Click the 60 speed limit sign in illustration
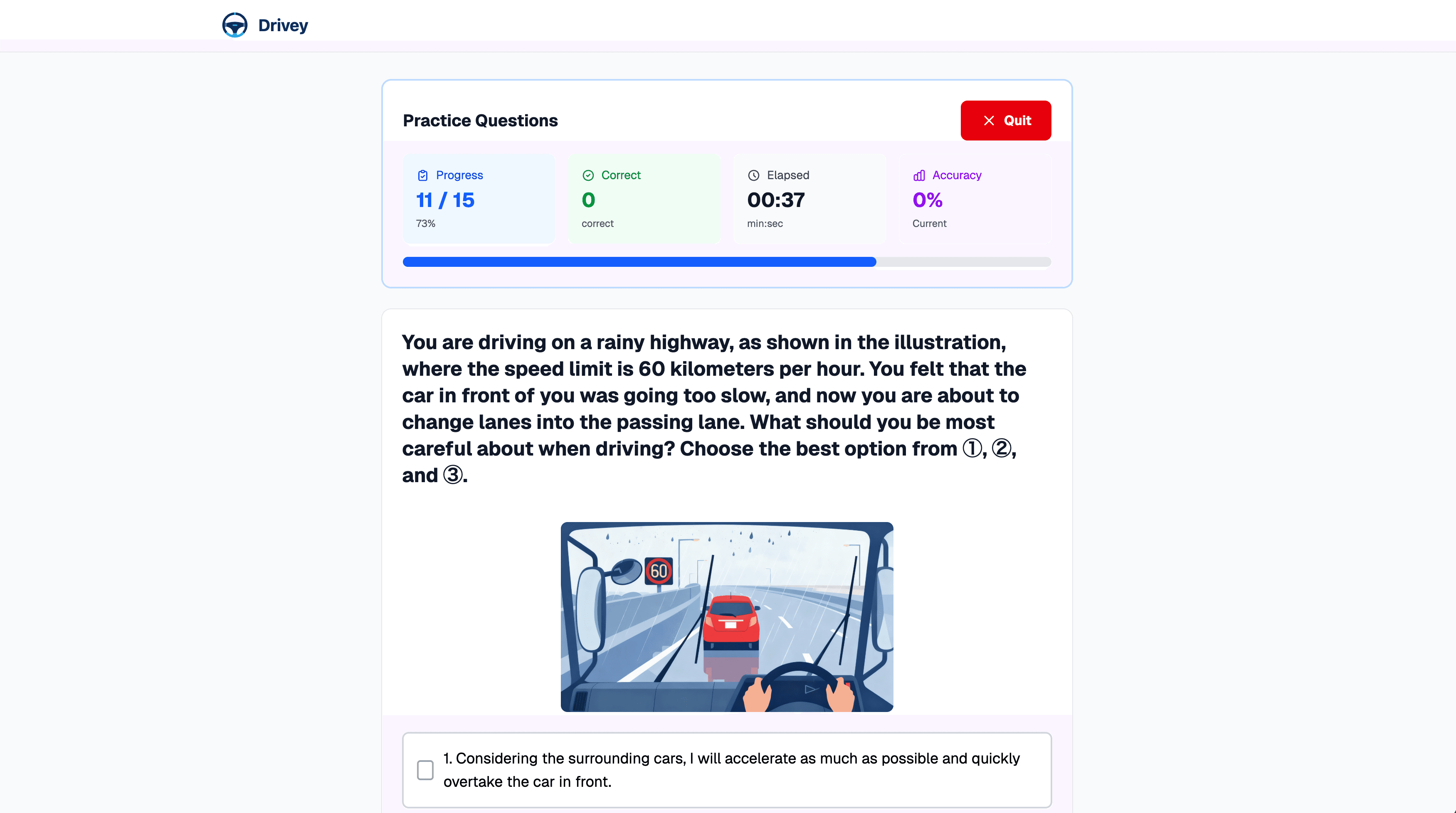 pyautogui.click(x=659, y=571)
